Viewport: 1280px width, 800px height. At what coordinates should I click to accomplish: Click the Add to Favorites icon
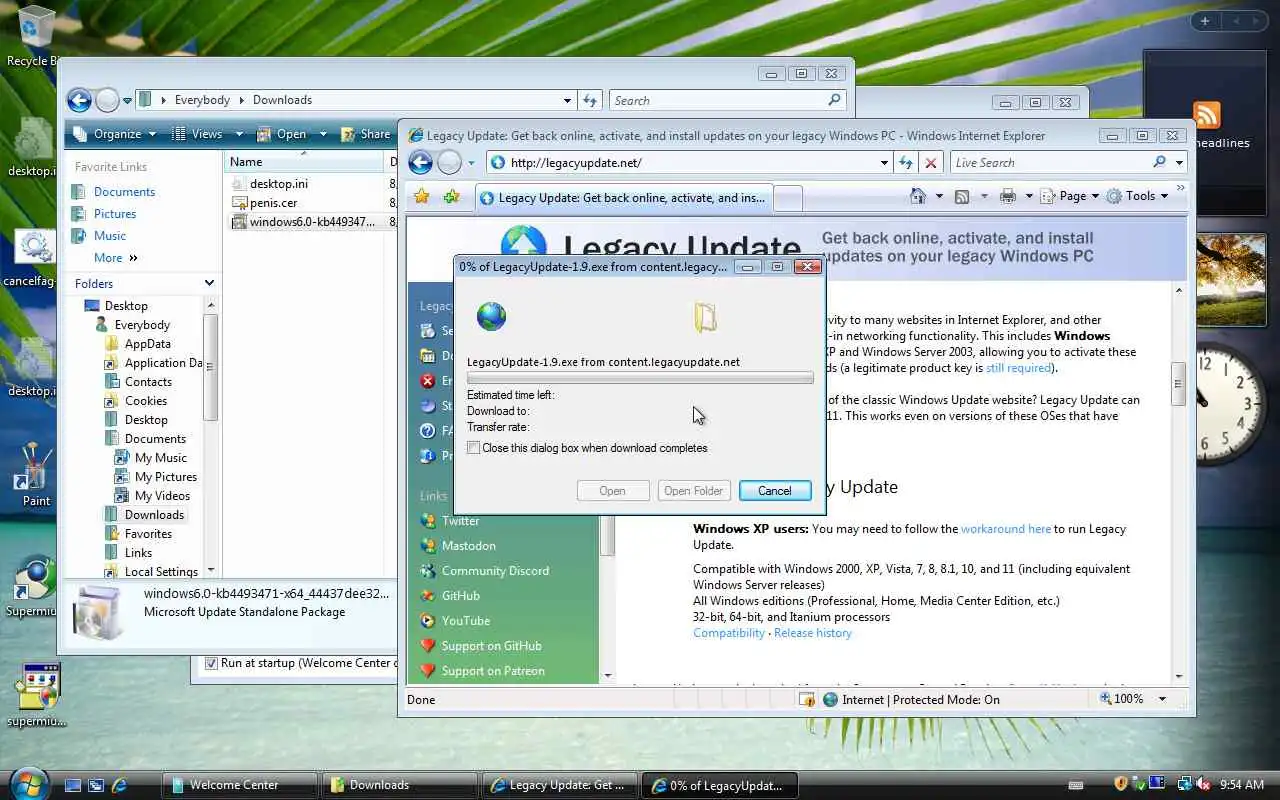451,197
